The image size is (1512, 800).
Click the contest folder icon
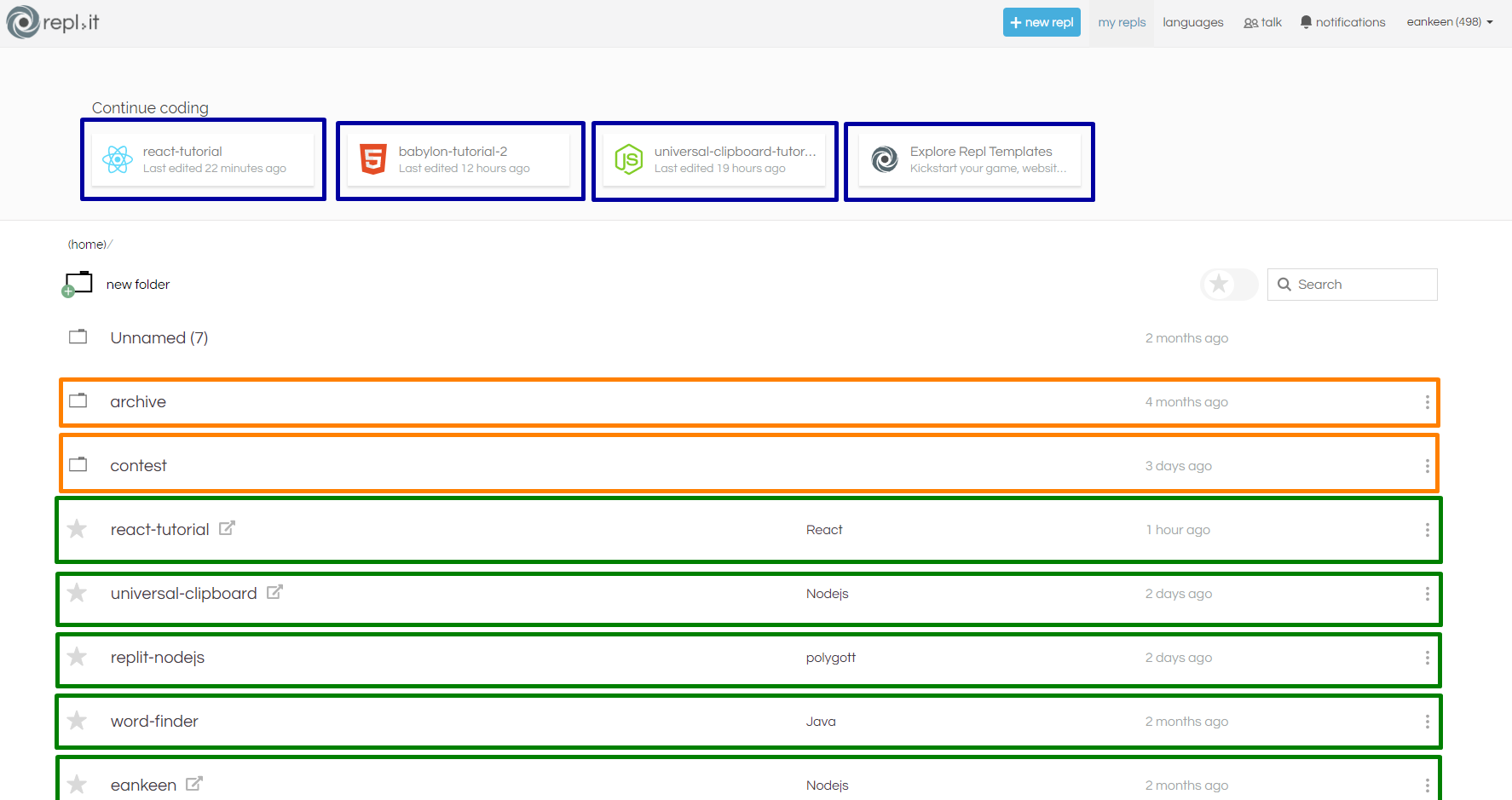coord(78,464)
